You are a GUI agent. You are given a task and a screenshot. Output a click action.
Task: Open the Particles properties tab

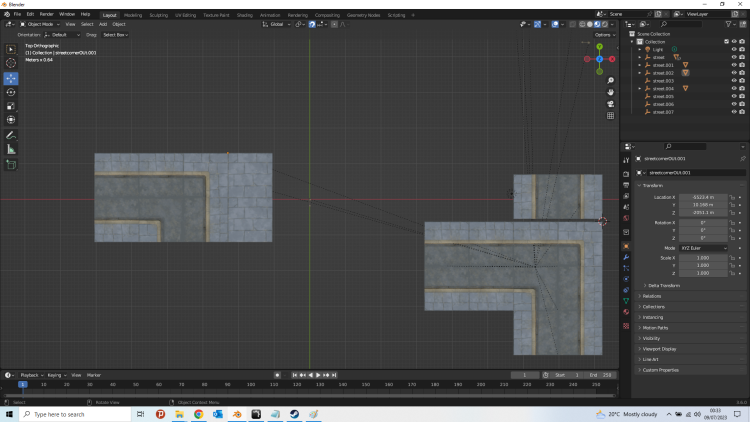(x=626, y=268)
